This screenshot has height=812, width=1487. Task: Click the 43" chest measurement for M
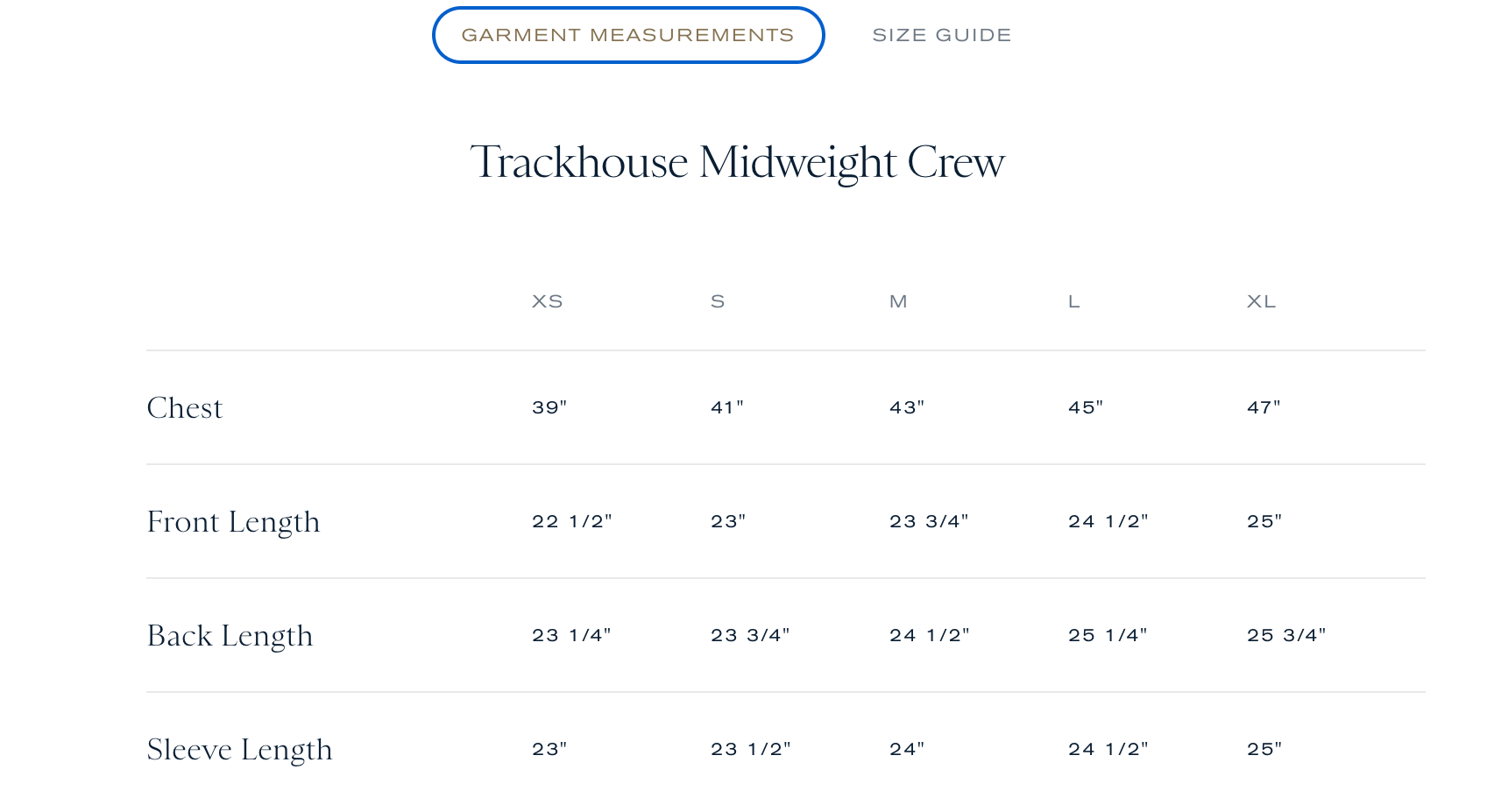pos(907,406)
